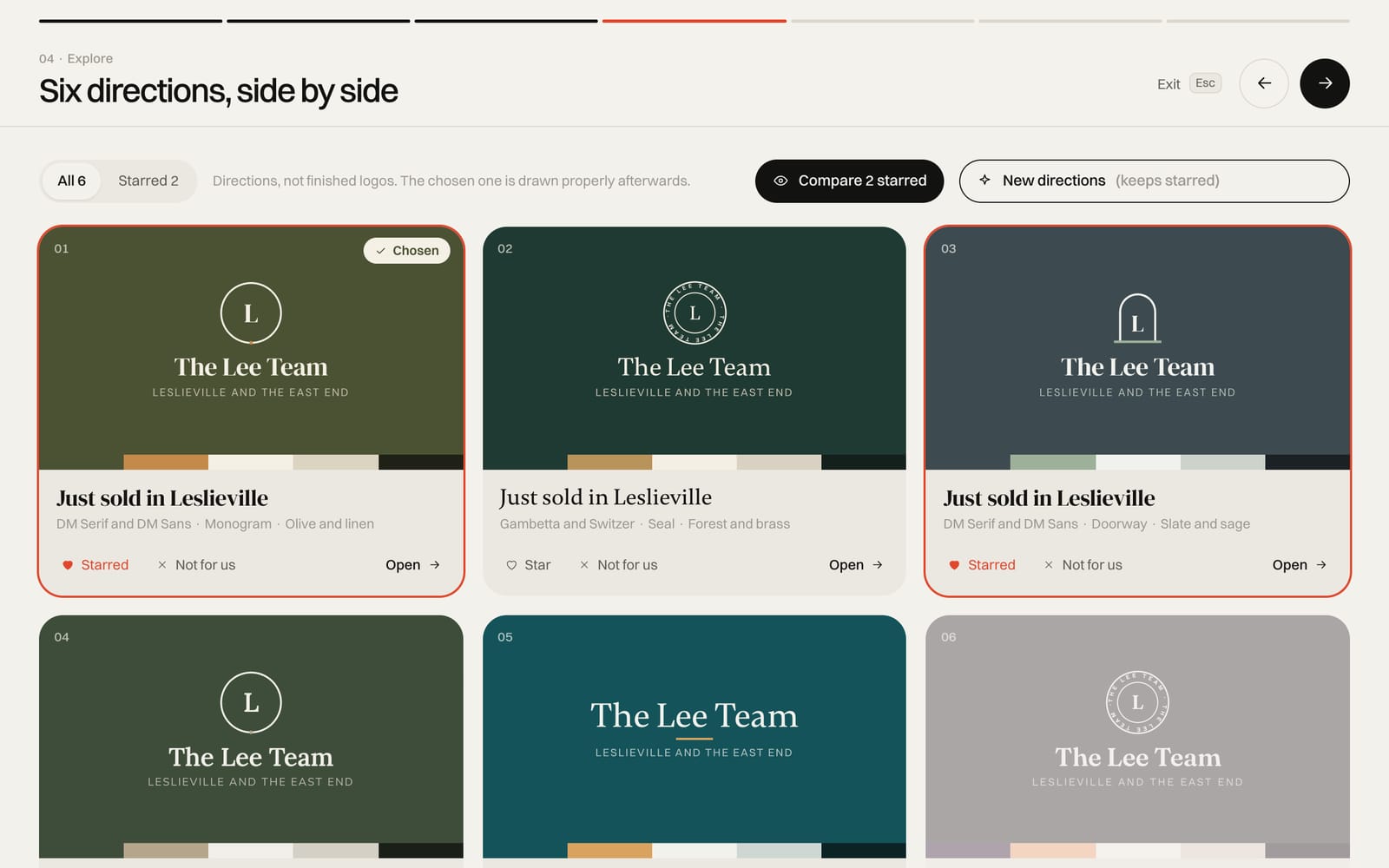Pick the sage green swatch on card 03

tap(1053, 462)
